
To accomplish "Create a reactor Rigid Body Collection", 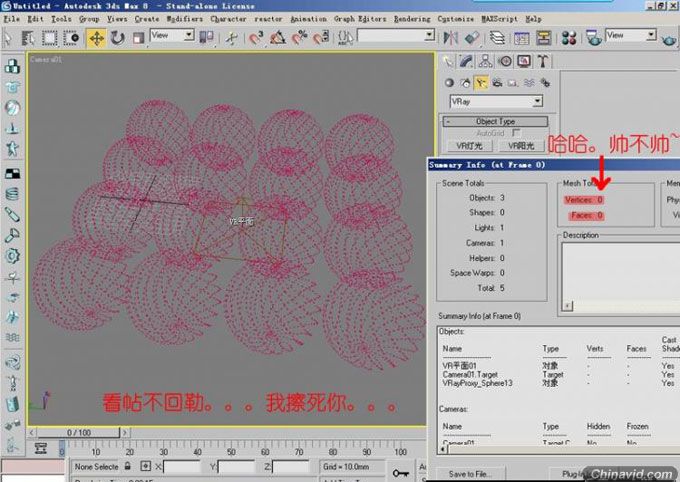I will (x=12, y=66).
